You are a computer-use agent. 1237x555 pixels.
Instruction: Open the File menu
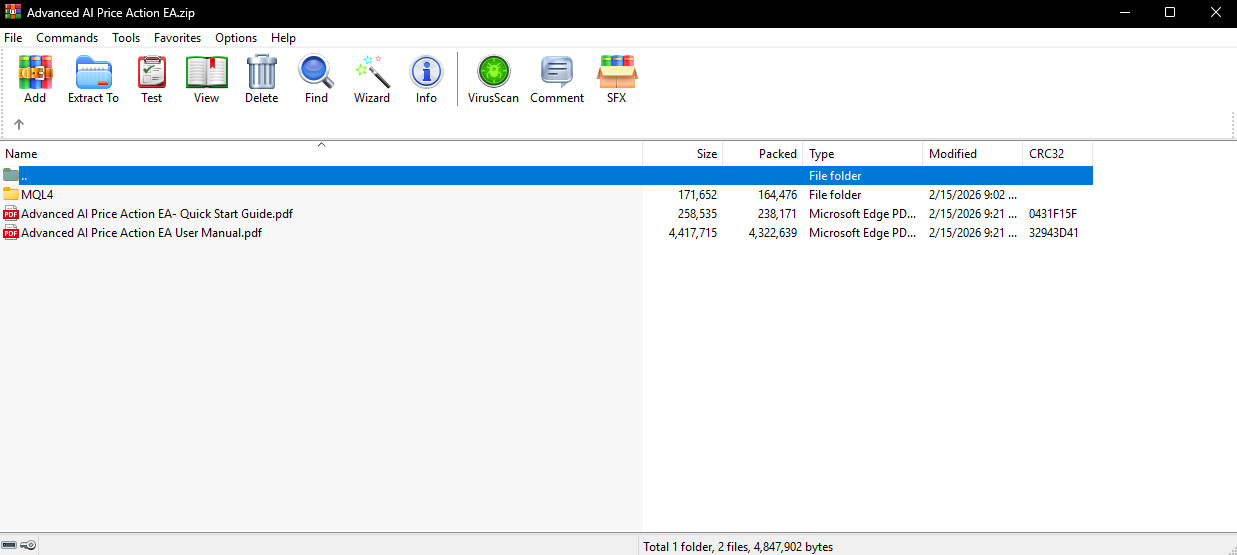tap(13, 38)
